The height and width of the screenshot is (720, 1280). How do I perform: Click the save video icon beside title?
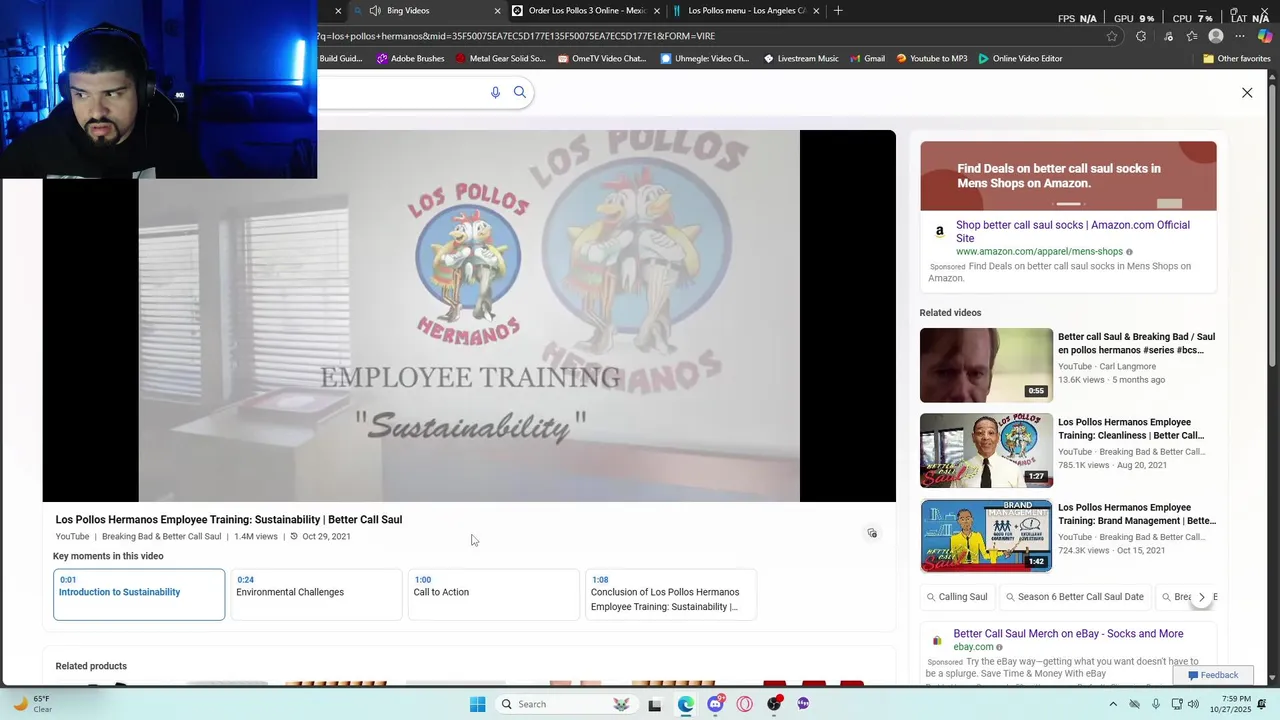(872, 533)
